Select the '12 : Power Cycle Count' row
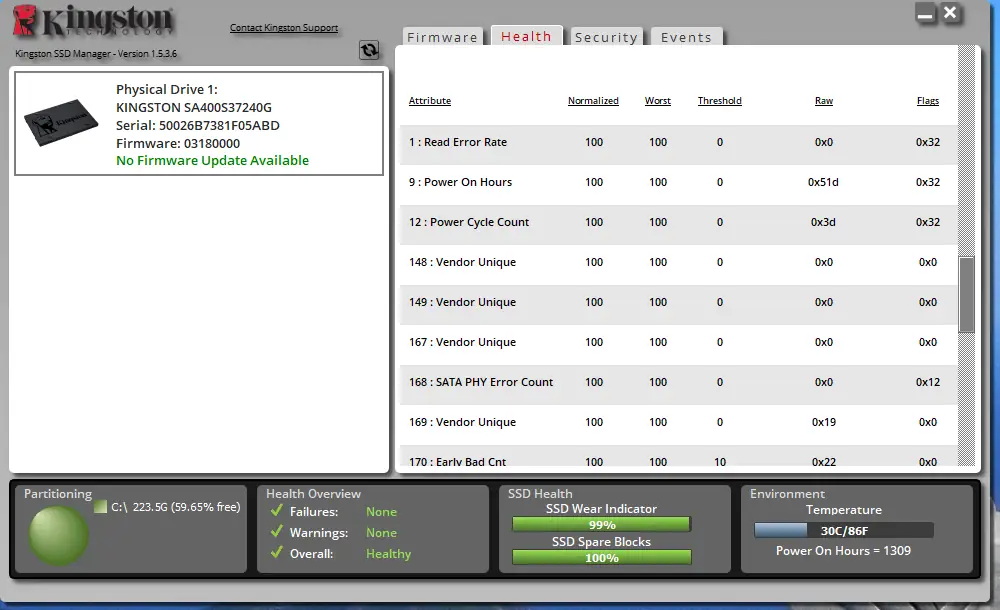 point(679,223)
